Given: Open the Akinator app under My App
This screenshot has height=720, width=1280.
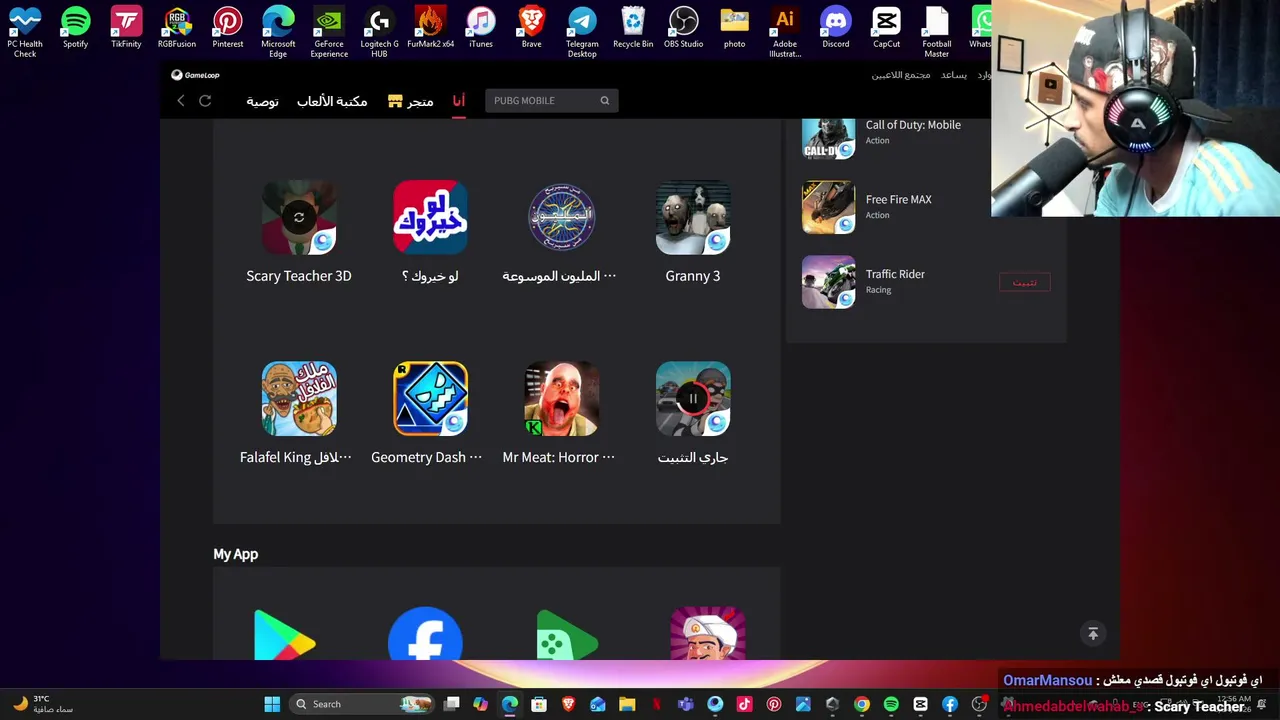Looking at the screenshot, I should 708,634.
